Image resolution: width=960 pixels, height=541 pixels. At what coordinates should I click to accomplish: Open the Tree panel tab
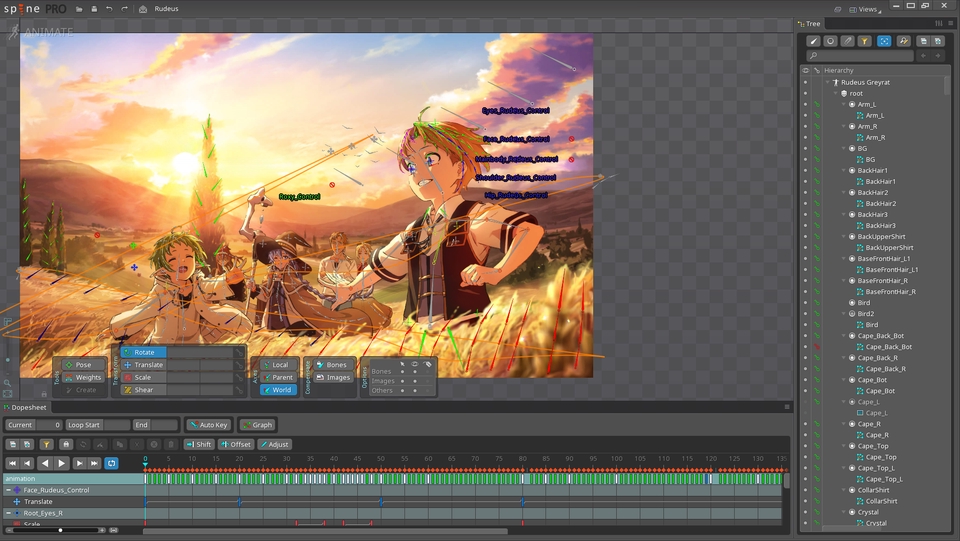click(x=809, y=24)
